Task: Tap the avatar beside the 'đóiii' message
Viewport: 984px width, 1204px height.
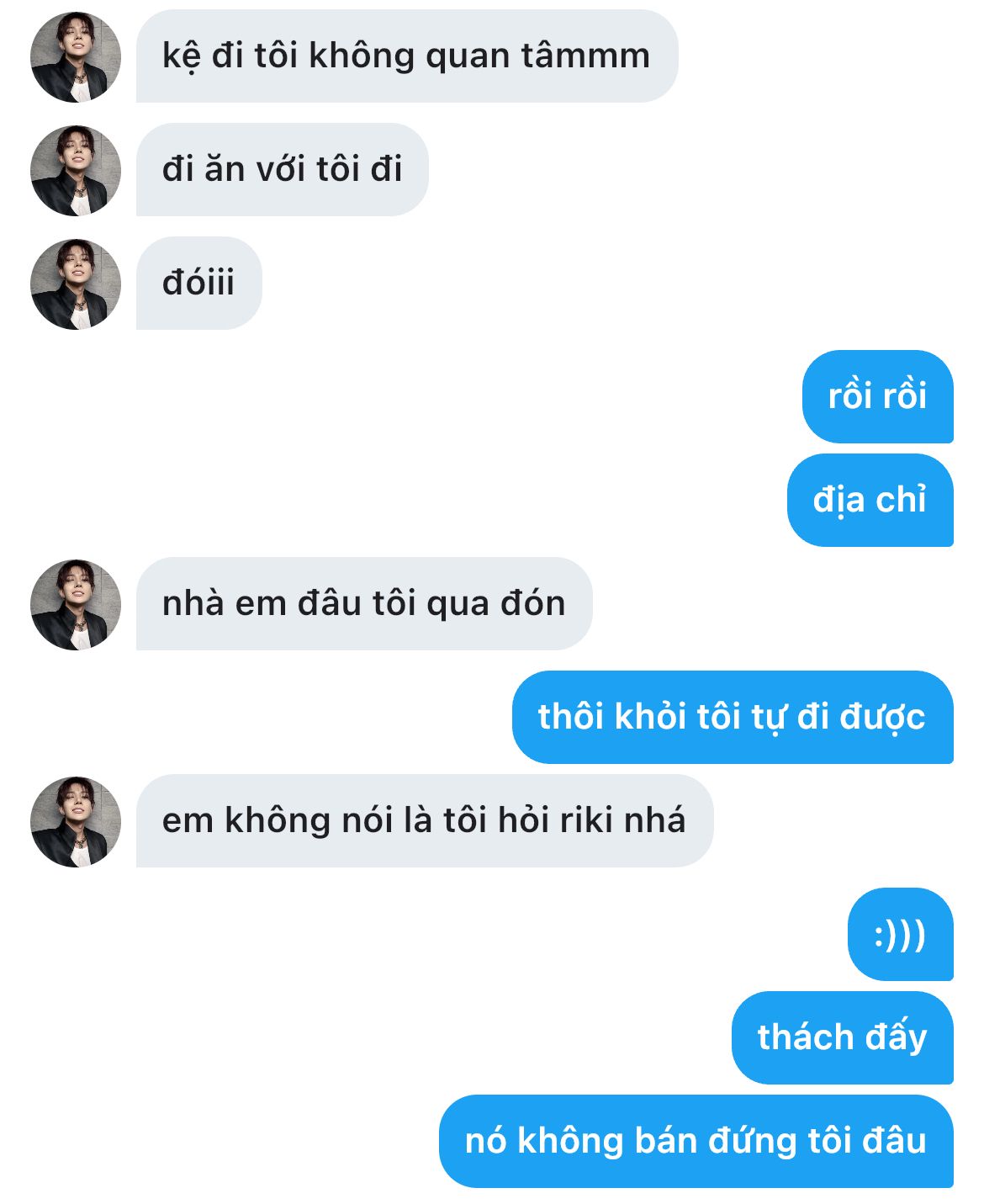Action: click(76, 284)
